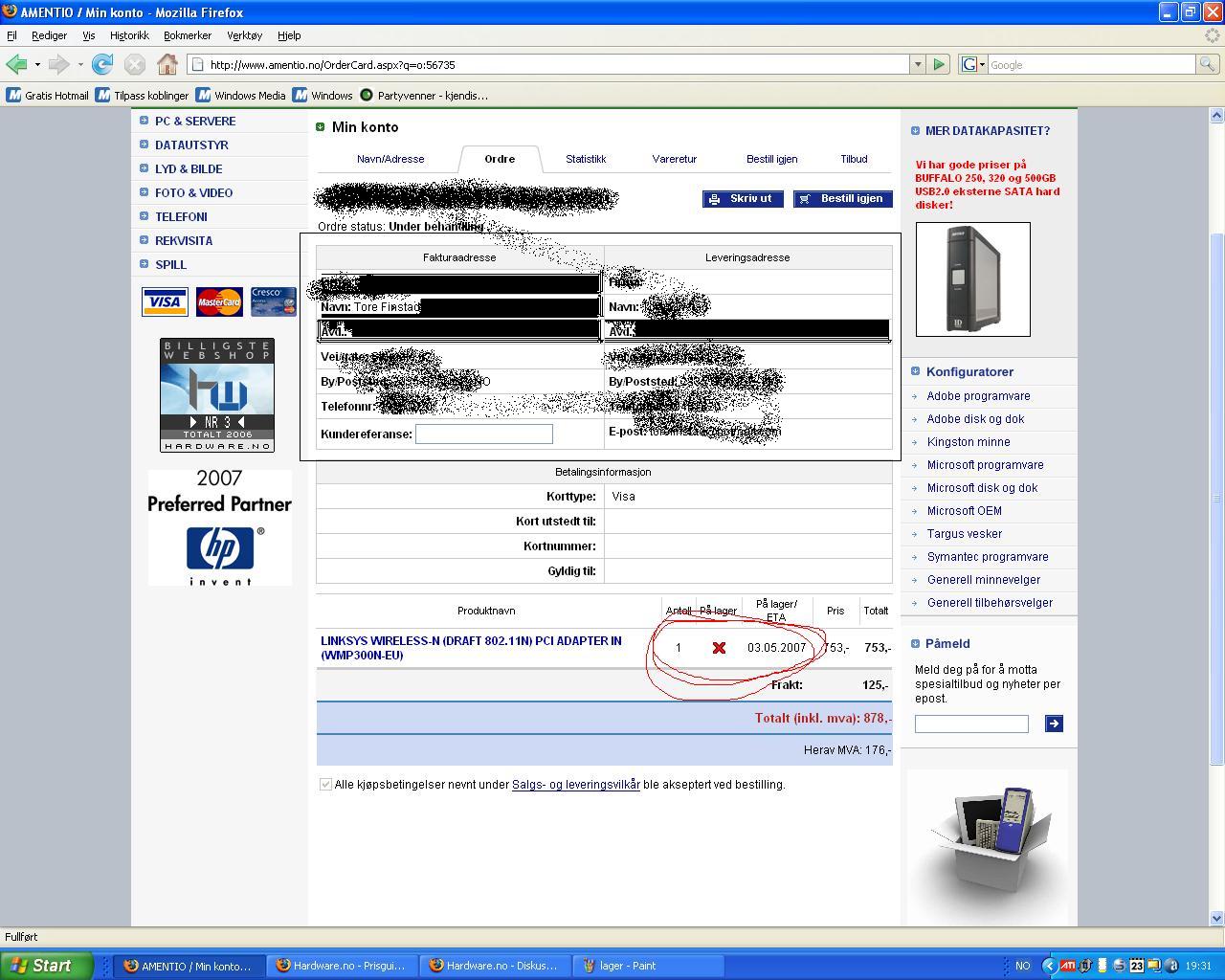Click the Cresco card logo
The width and height of the screenshot is (1225, 980).
(x=274, y=301)
